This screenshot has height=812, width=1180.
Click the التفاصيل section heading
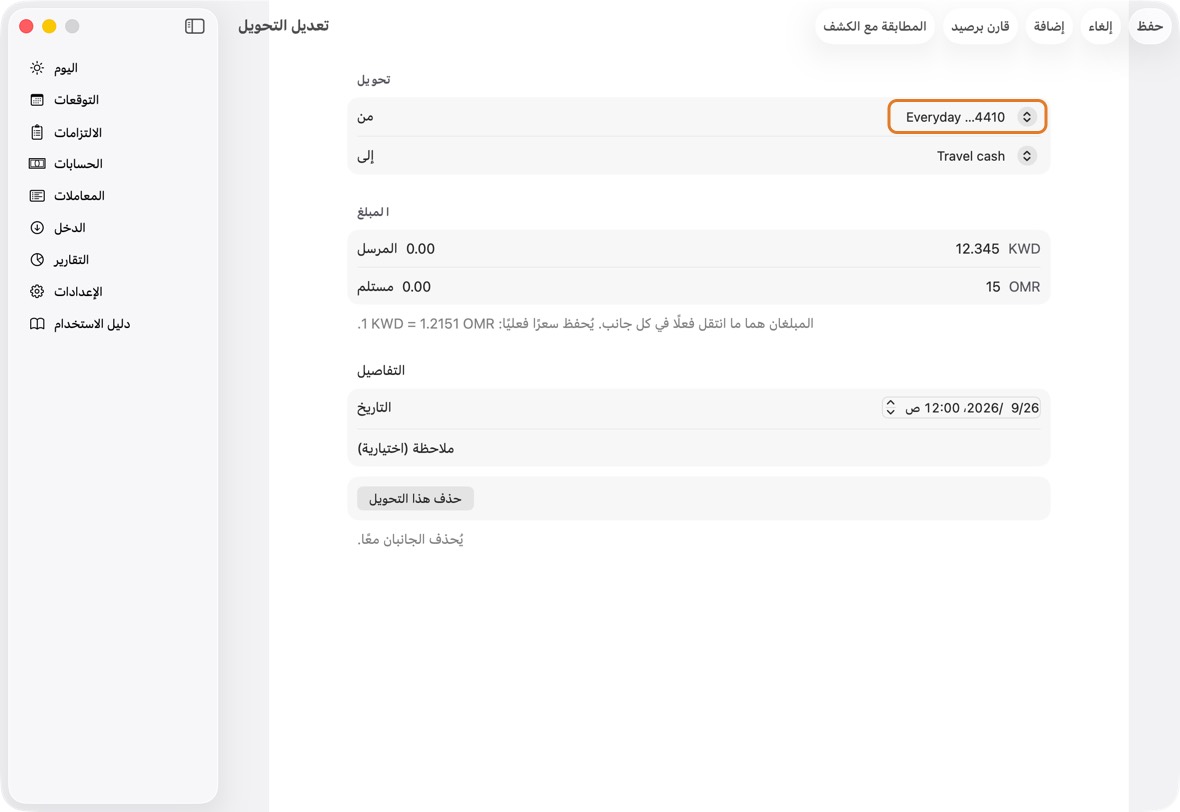point(381,370)
